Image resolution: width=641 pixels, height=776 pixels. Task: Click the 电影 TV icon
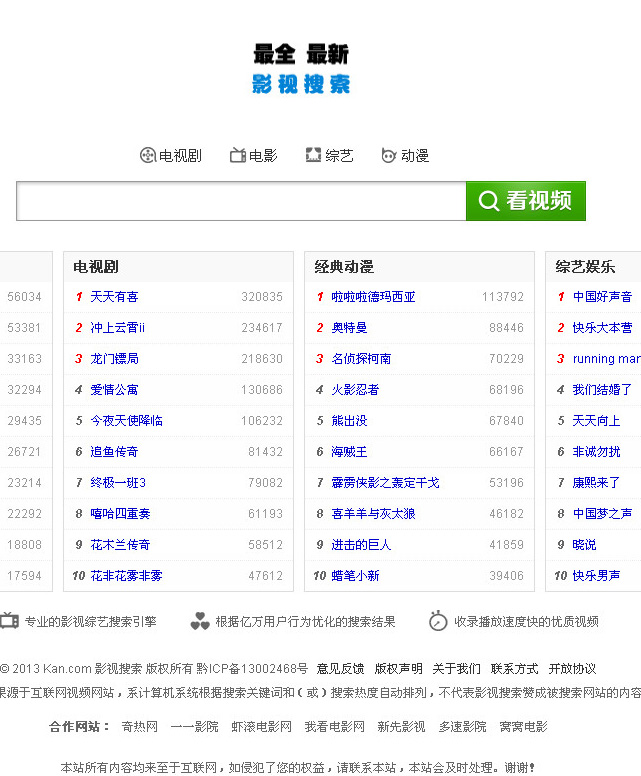click(x=238, y=155)
